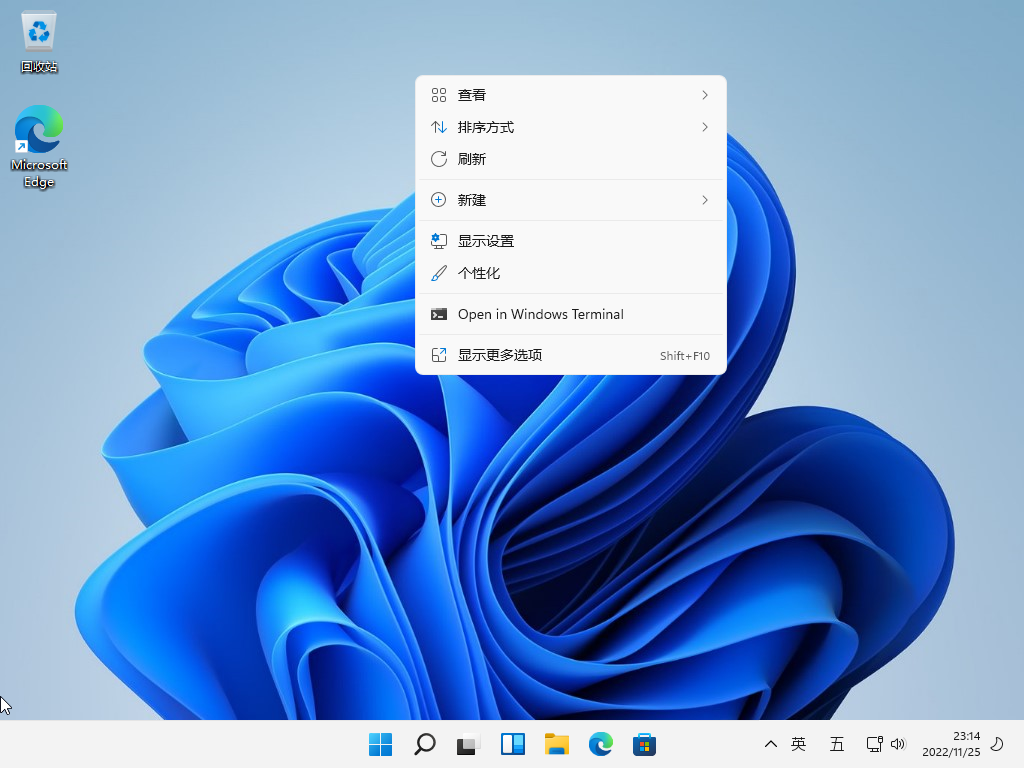This screenshot has width=1024, height=768.
Task: Click the monitor gear icon beside 显示设置
Action: click(x=439, y=241)
